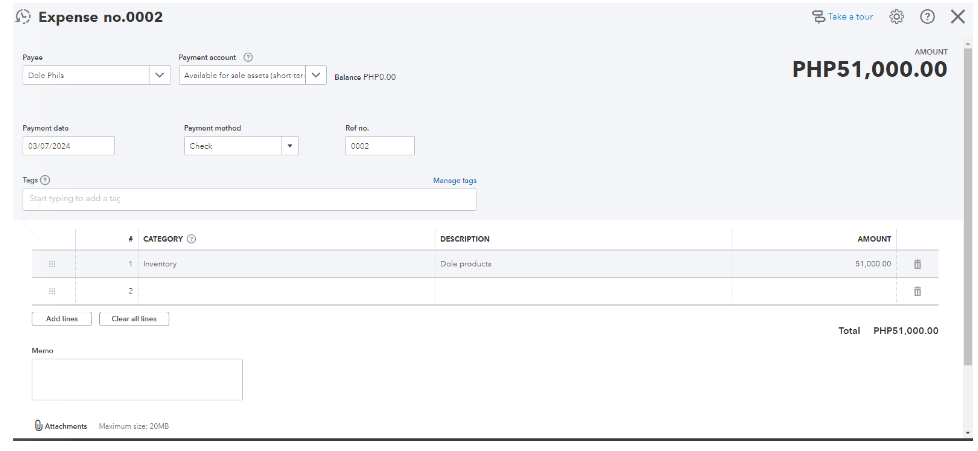This screenshot has width=978, height=451.
Task: Click the large PHP51,000.00 amount
Action: (x=869, y=69)
